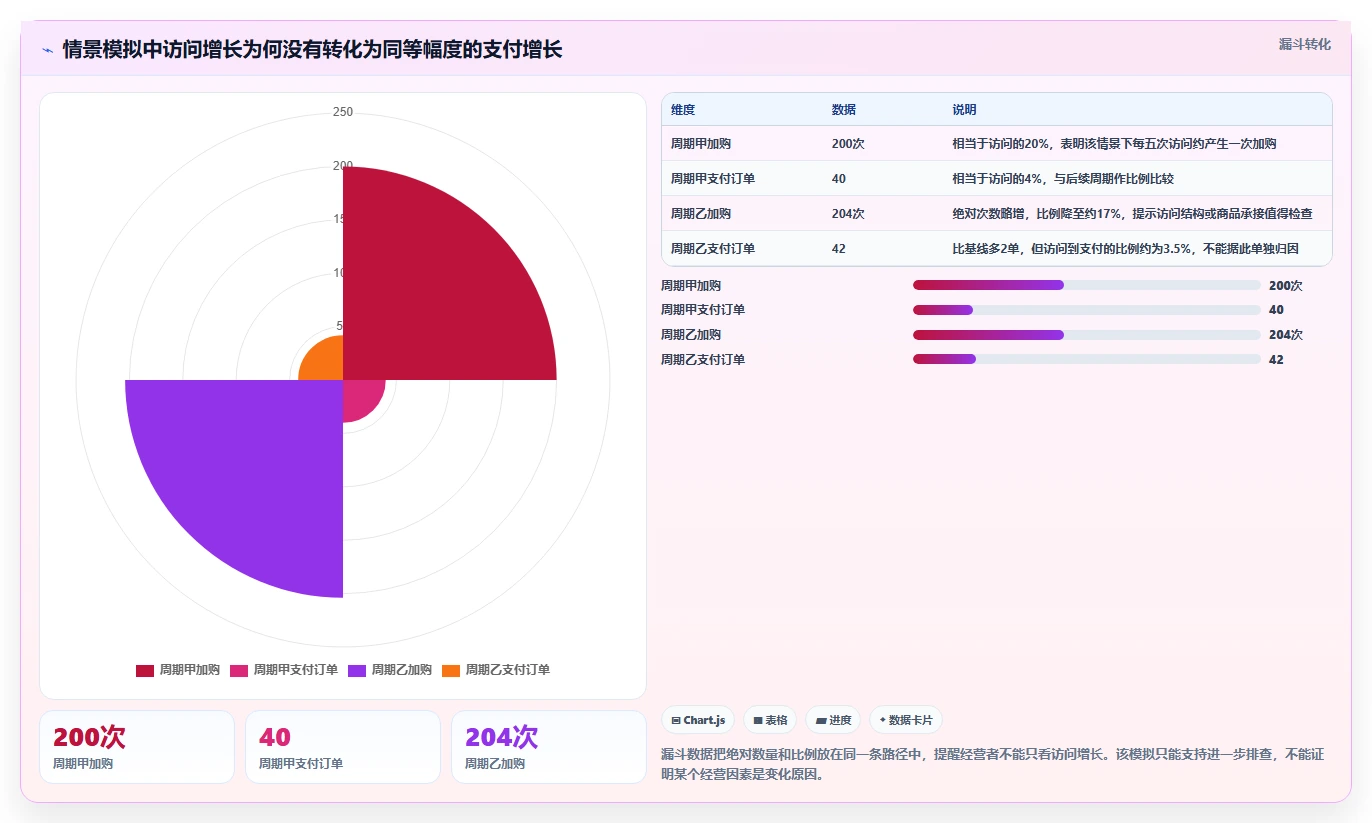The width and height of the screenshot is (1372, 823).
Task: Click the 数据 column header
Action: click(844, 110)
